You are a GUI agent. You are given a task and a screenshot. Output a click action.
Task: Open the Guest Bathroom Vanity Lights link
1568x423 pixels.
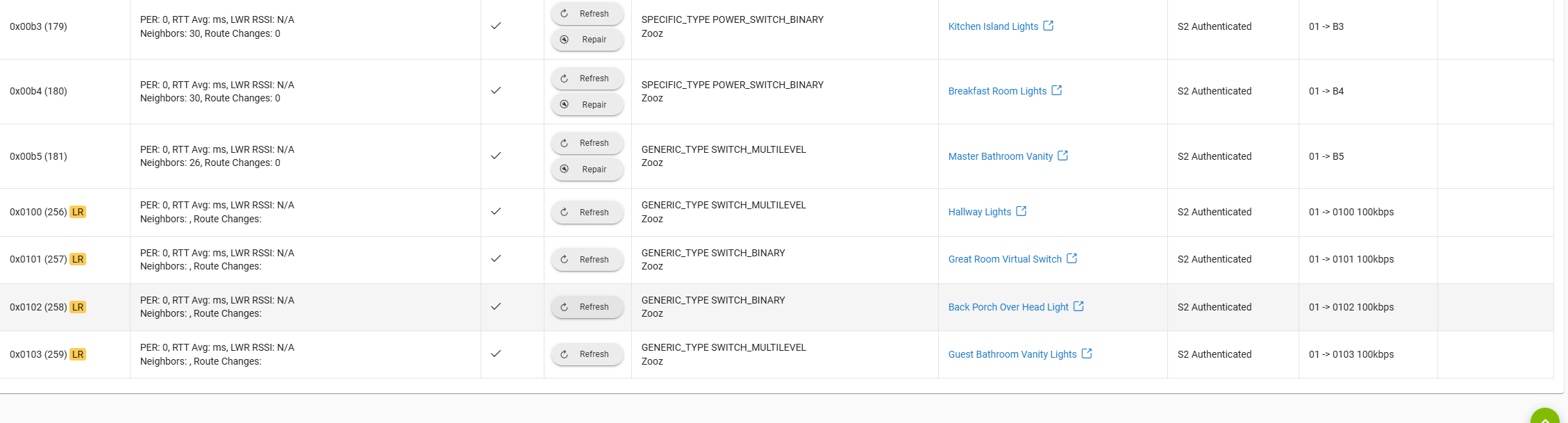[1012, 354]
